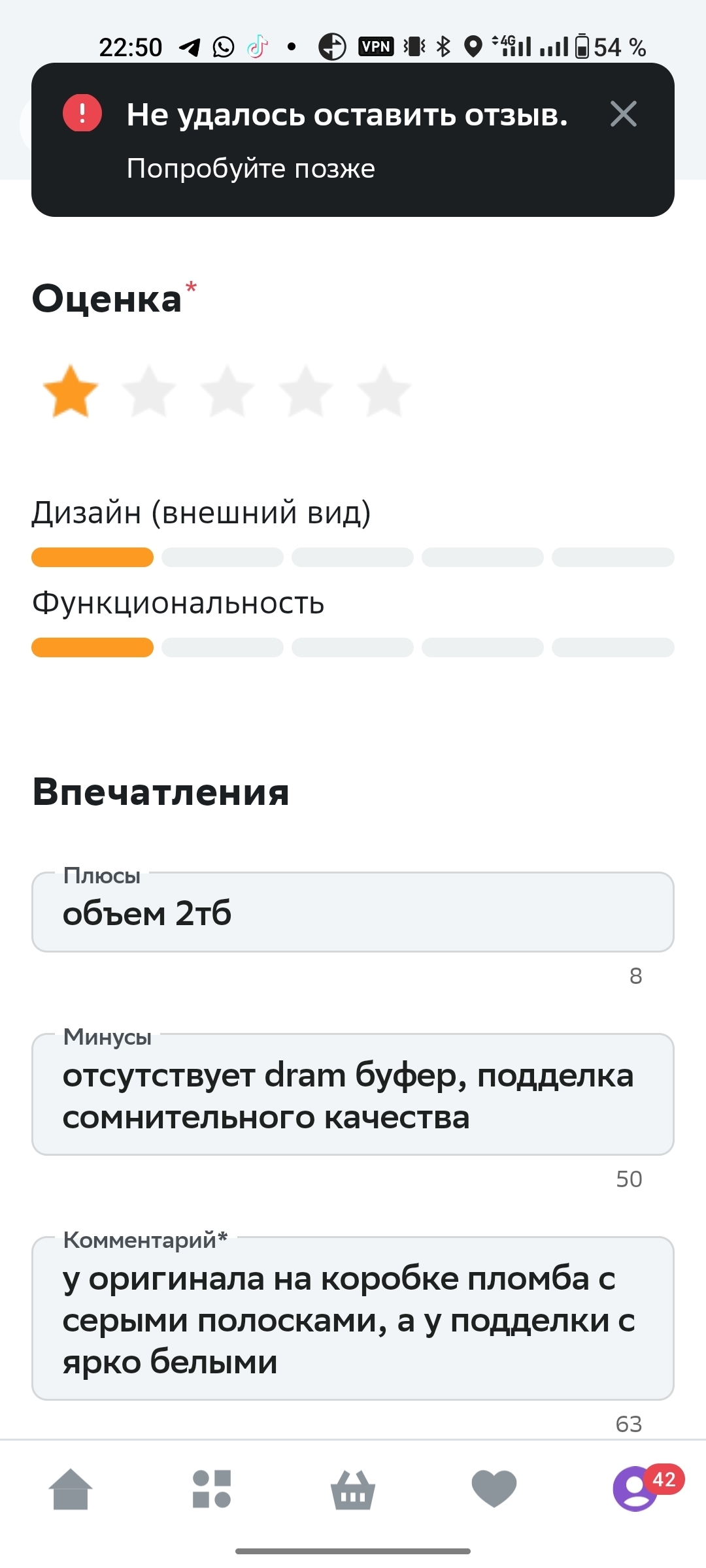Open the shopping basket
This screenshot has height=1568, width=706.
click(353, 1490)
